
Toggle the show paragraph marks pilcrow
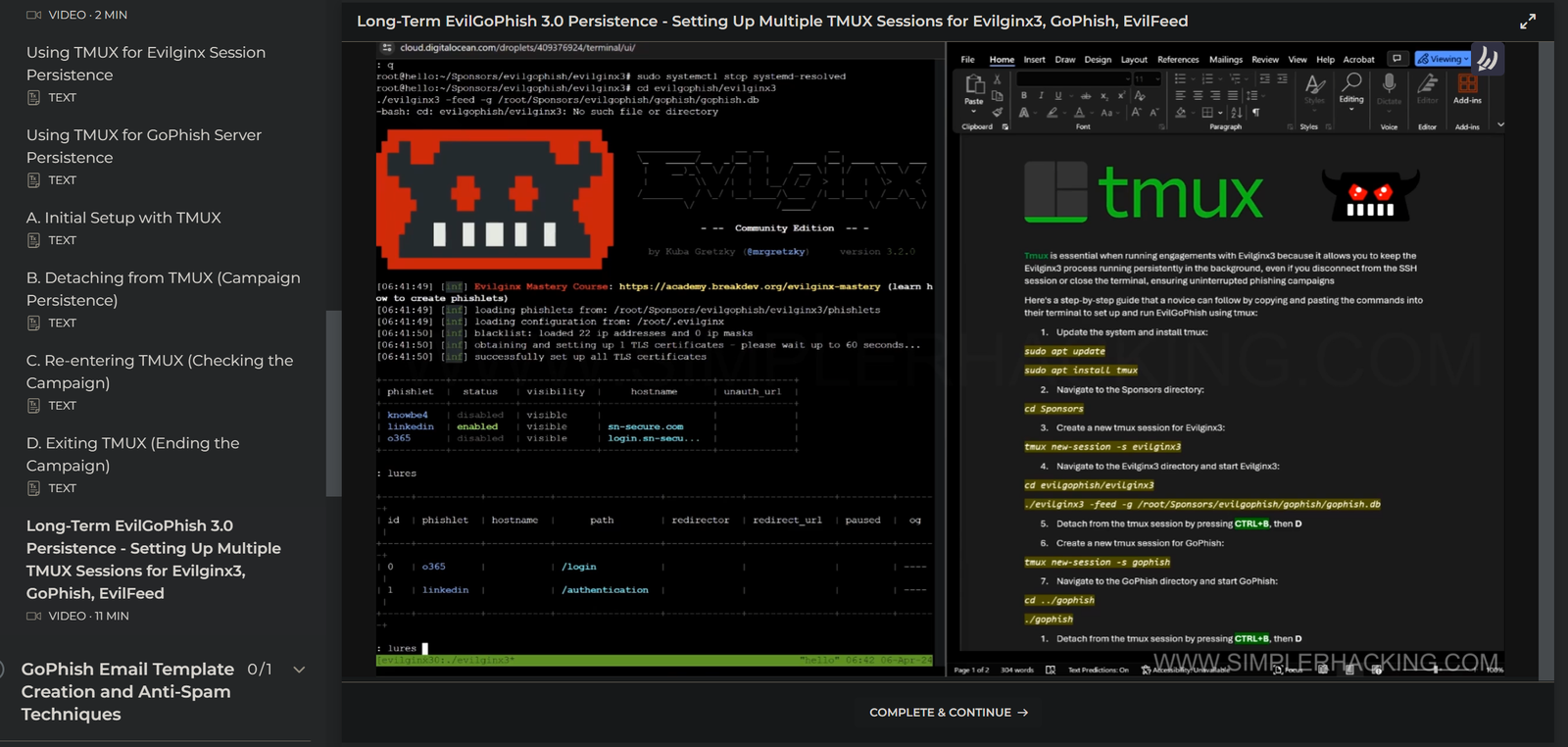(x=1255, y=112)
